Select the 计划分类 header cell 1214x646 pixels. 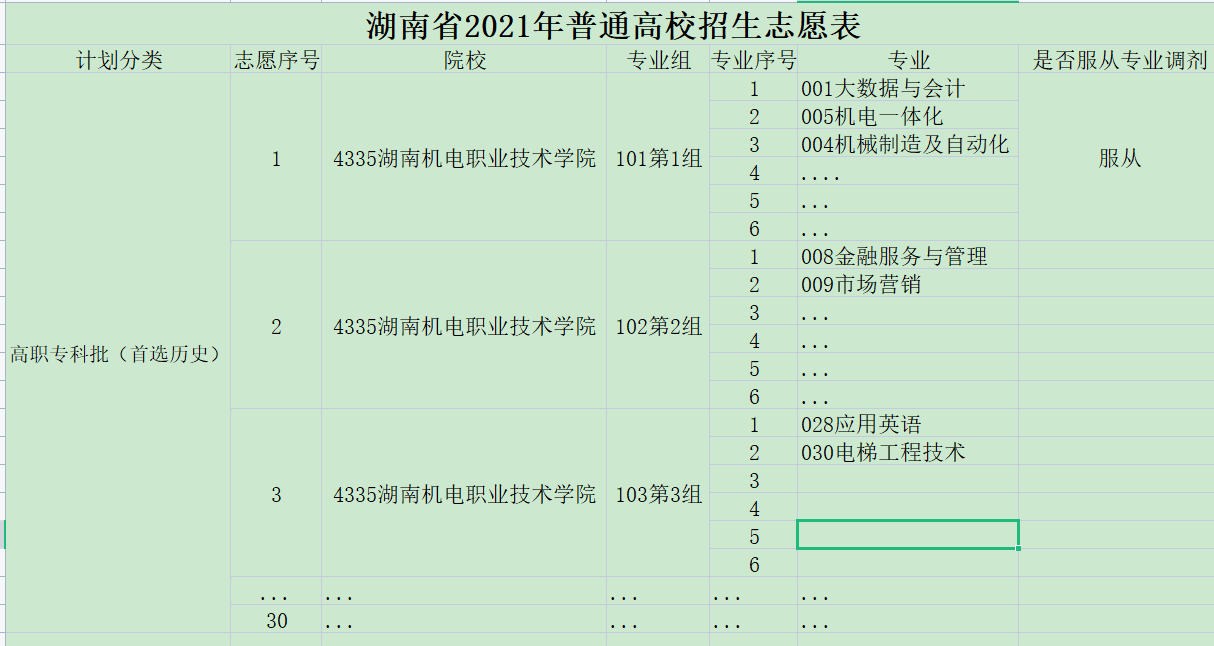click(118, 60)
